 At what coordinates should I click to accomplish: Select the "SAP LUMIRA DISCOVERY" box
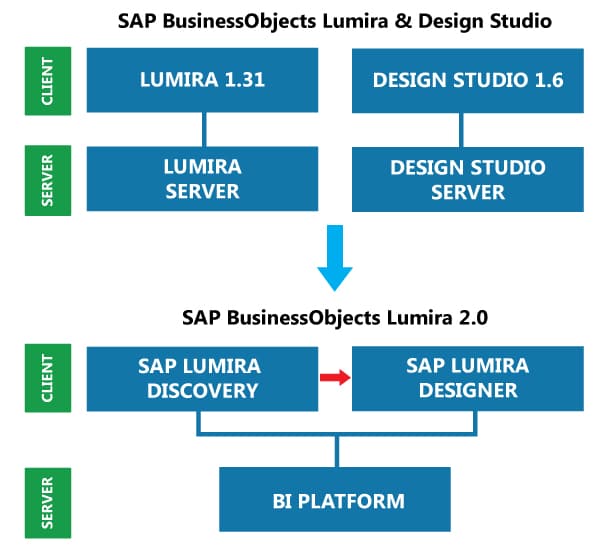[202, 379]
